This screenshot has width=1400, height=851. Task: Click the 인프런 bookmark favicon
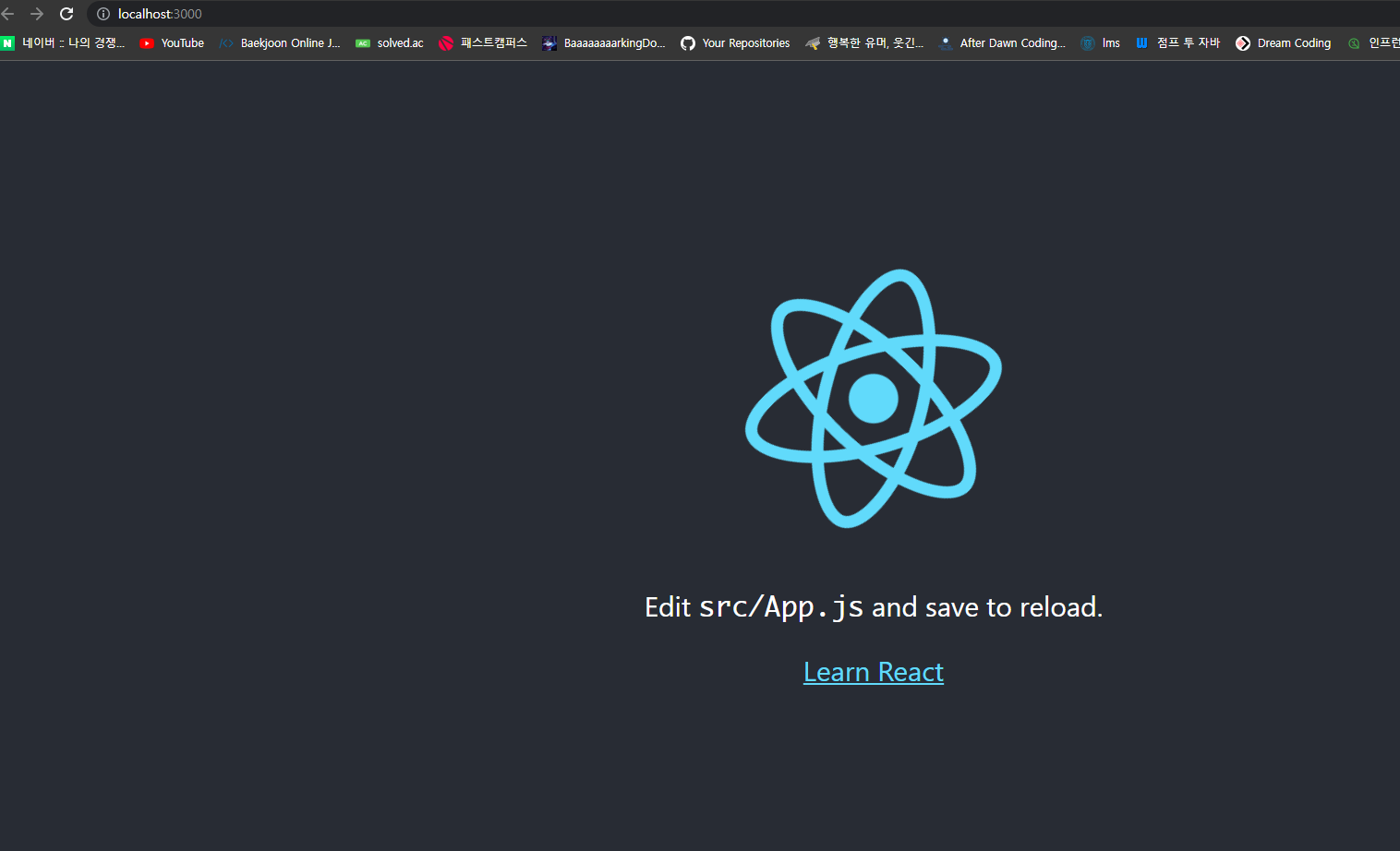click(x=1354, y=43)
